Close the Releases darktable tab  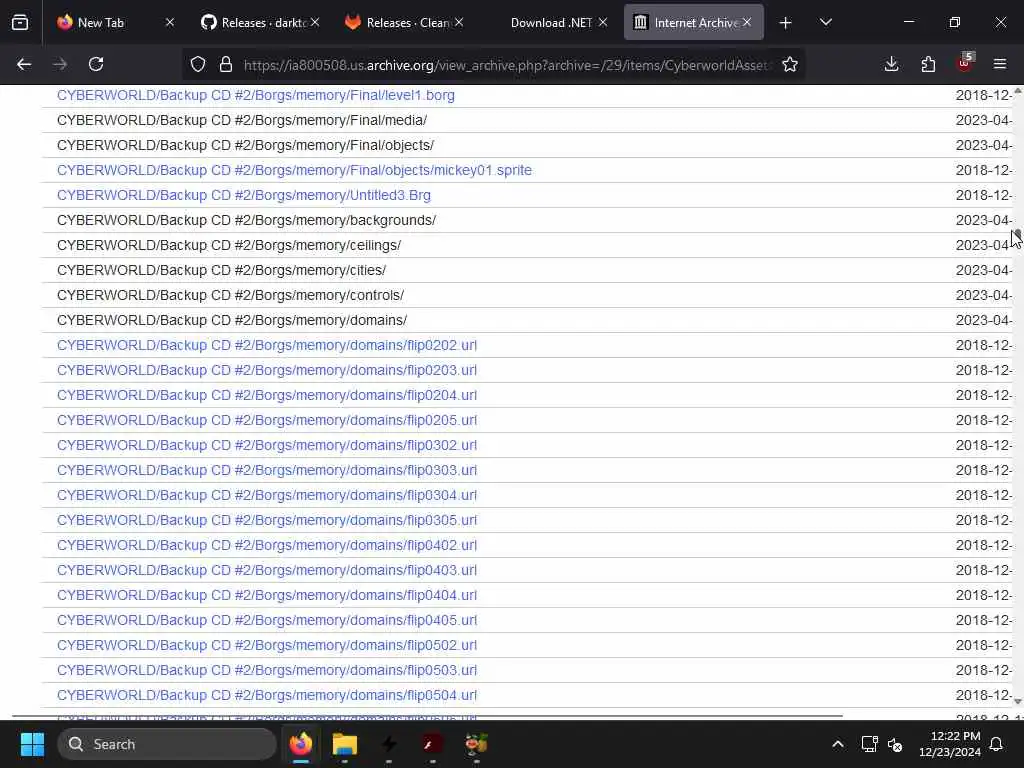(x=315, y=23)
